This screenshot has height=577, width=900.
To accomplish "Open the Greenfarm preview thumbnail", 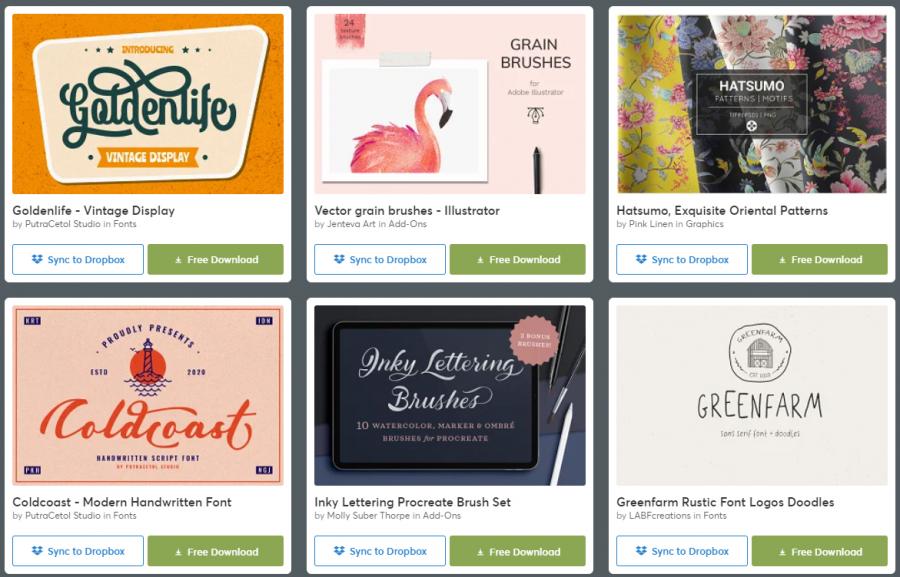I will tap(752, 396).
